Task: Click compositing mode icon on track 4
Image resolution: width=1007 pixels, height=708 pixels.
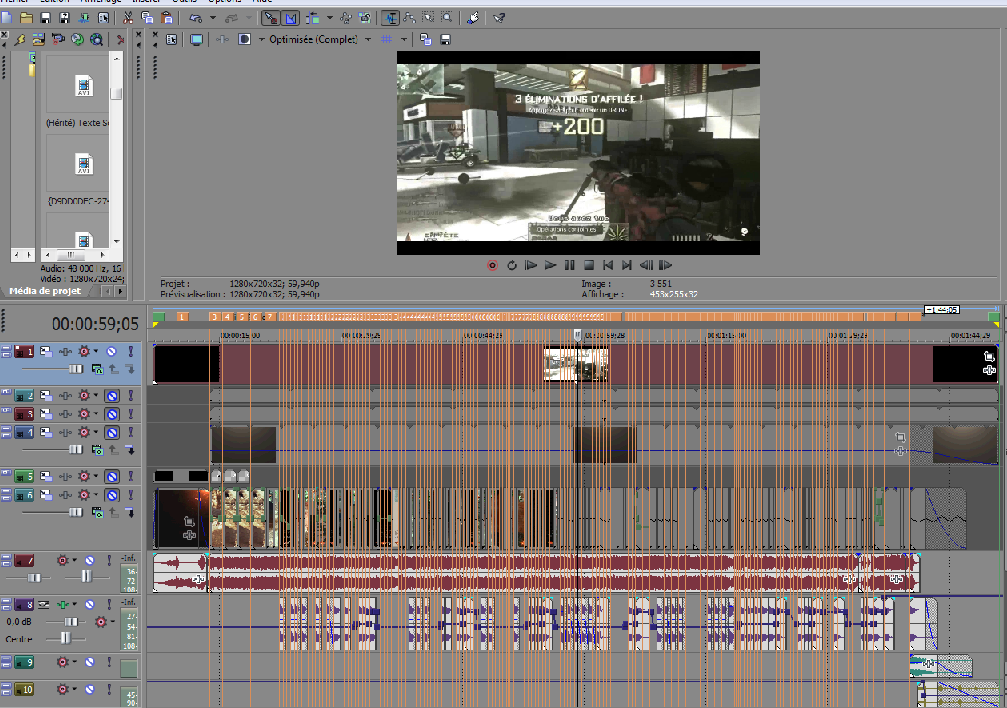Action: click(97, 450)
